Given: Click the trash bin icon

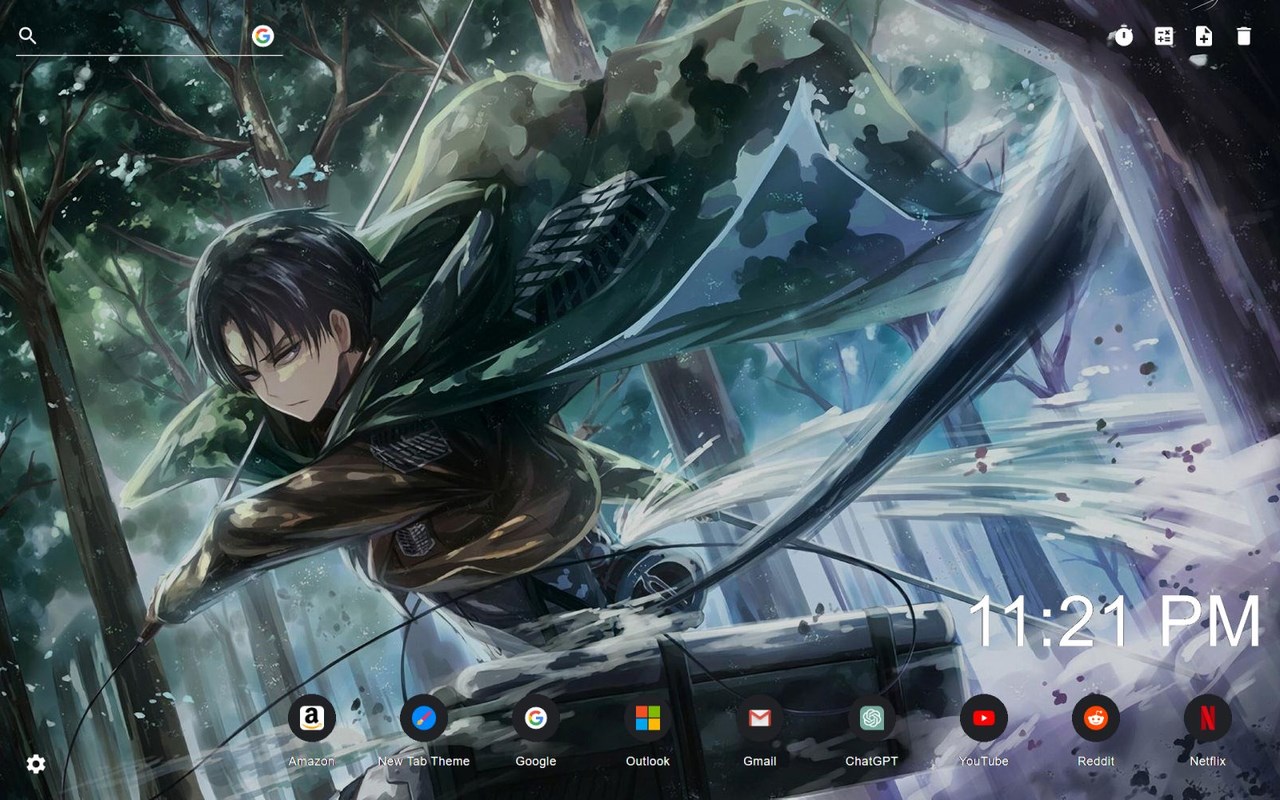Looking at the screenshot, I should click(1243, 36).
